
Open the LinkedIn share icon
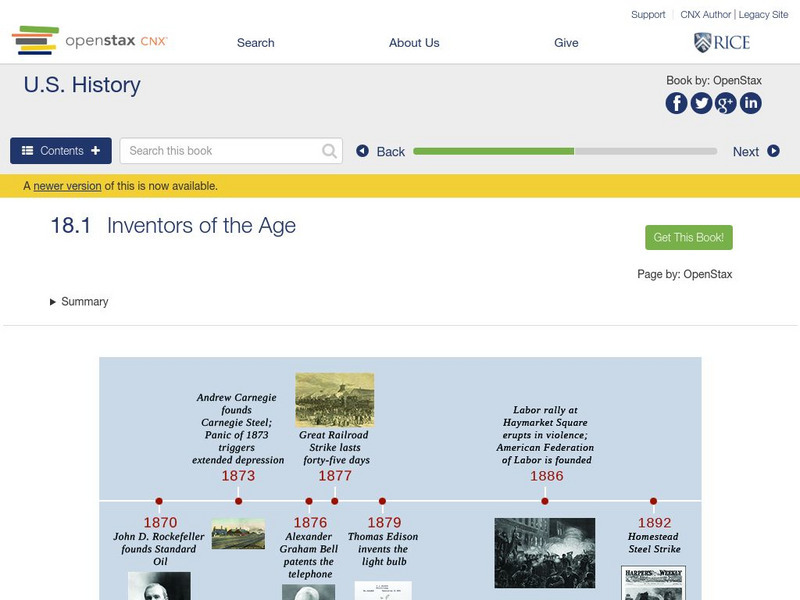(751, 102)
